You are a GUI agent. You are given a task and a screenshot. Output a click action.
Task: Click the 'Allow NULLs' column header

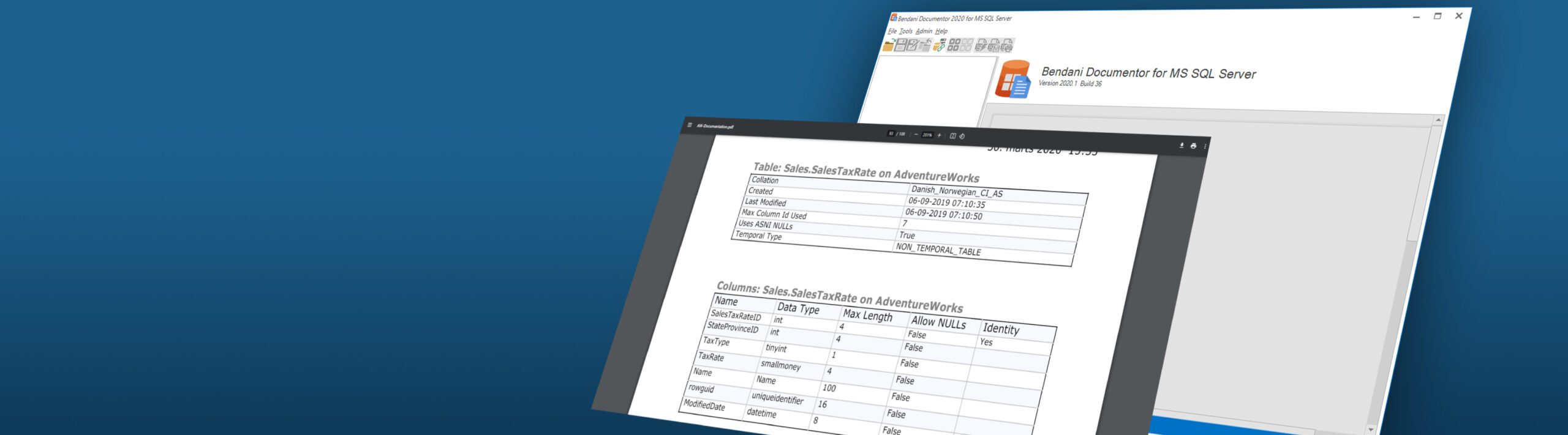coord(938,322)
